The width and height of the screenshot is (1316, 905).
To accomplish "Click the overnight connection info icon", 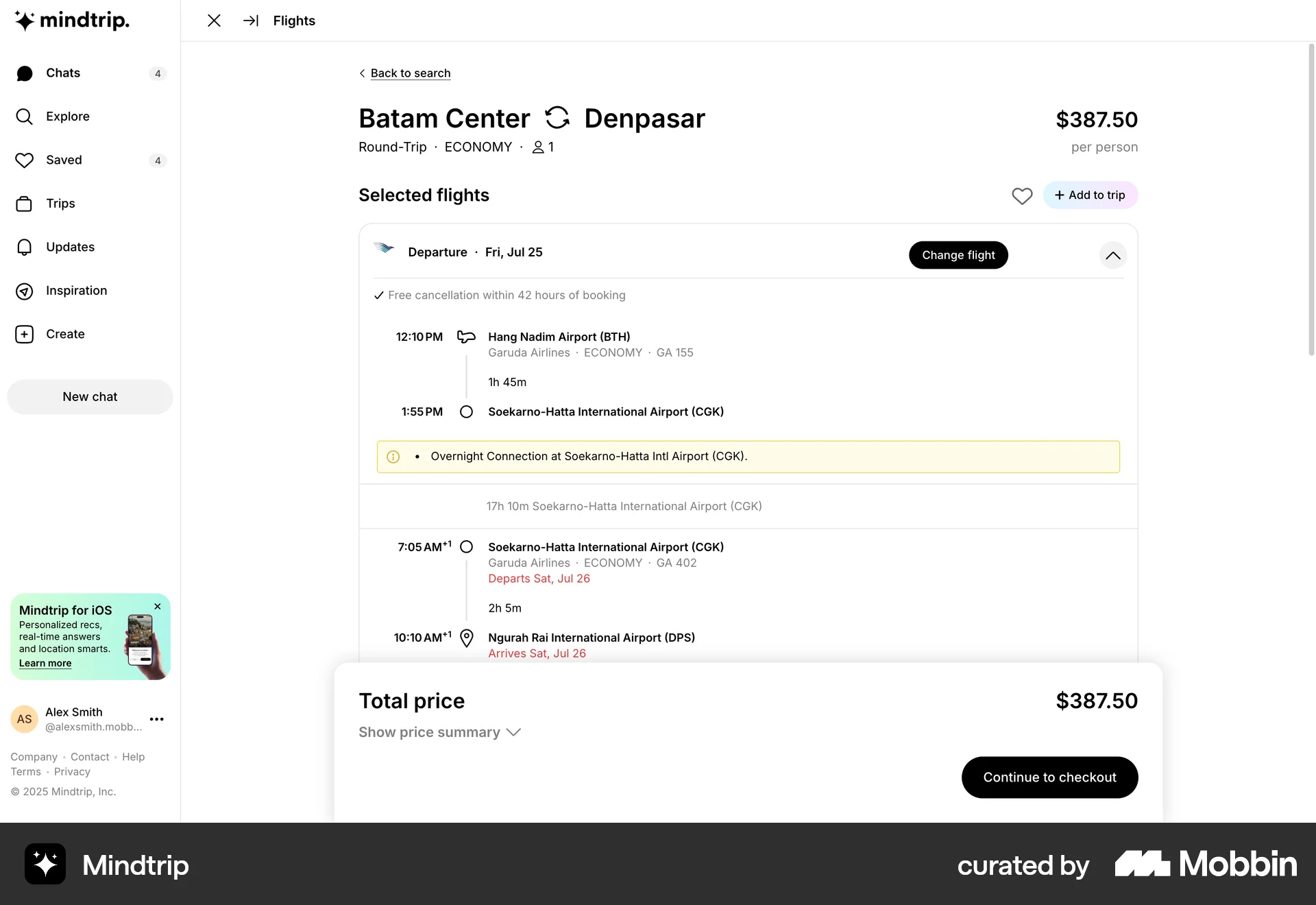I will (x=393, y=457).
